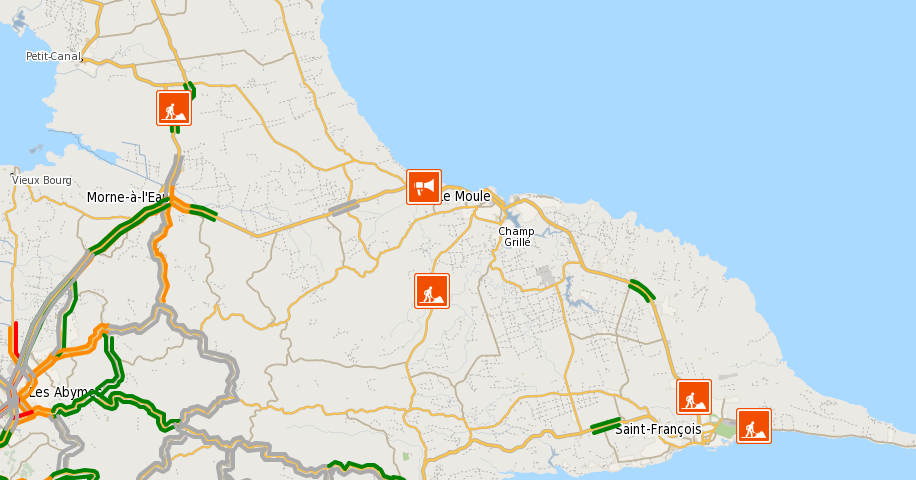Click the Le Moule town label
This screenshot has width=916, height=480.
coord(466,196)
